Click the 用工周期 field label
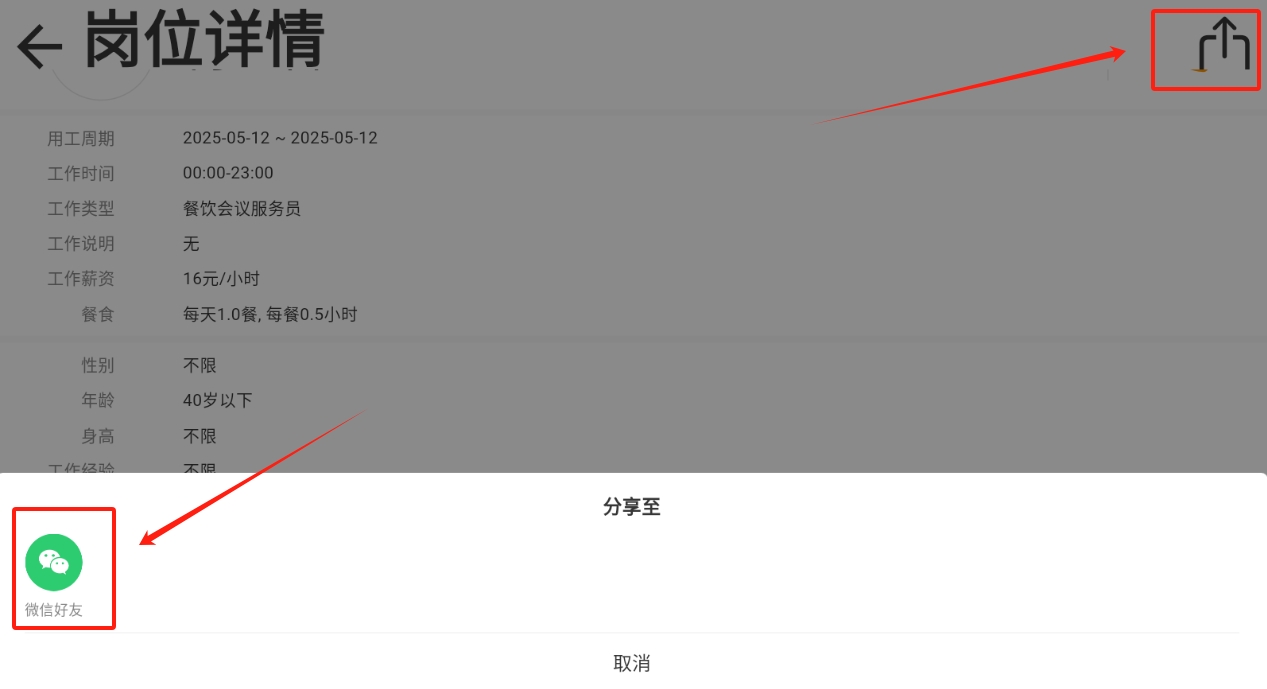Image resolution: width=1267 pixels, height=689 pixels. coord(81,138)
